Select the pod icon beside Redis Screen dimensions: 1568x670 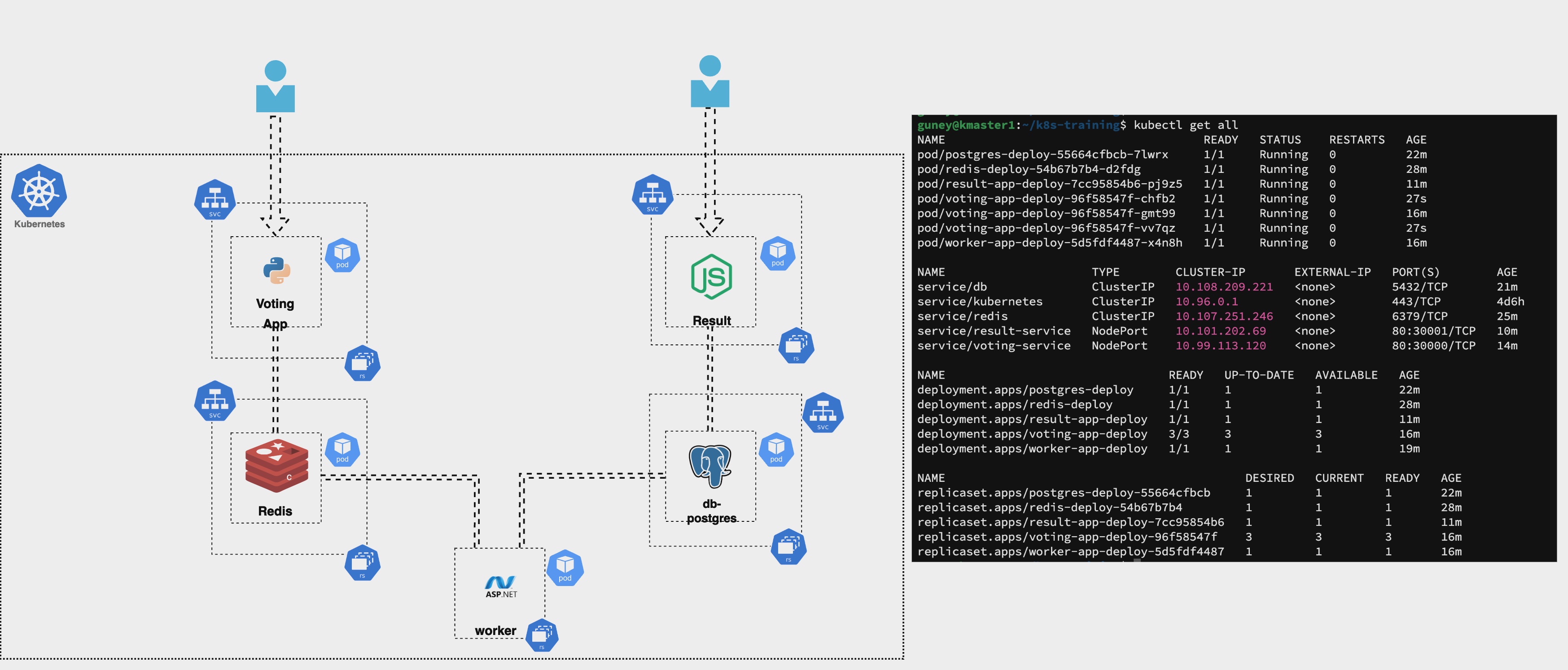[x=343, y=450]
